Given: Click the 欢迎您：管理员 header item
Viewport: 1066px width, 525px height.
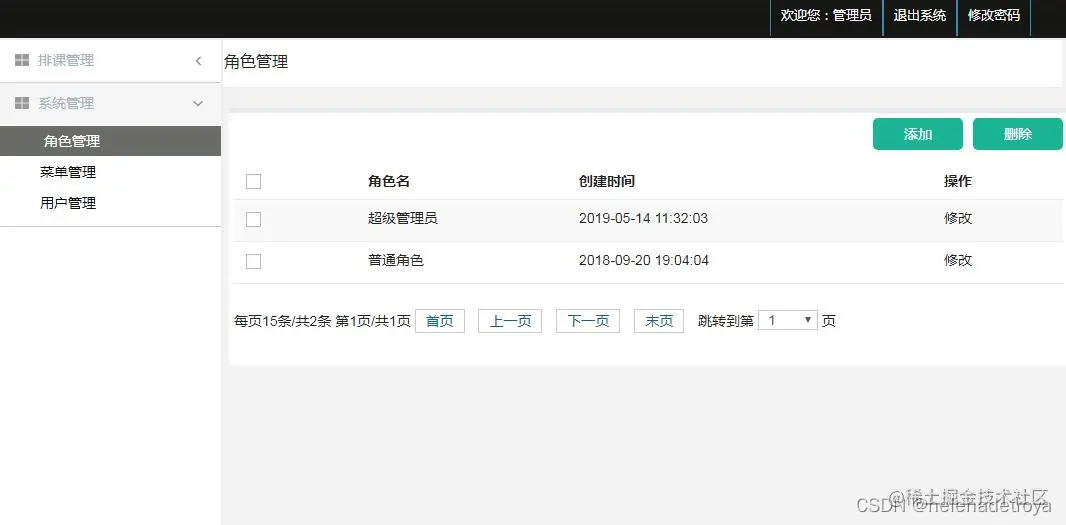Looking at the screenshot, I should tap(826, 16).
